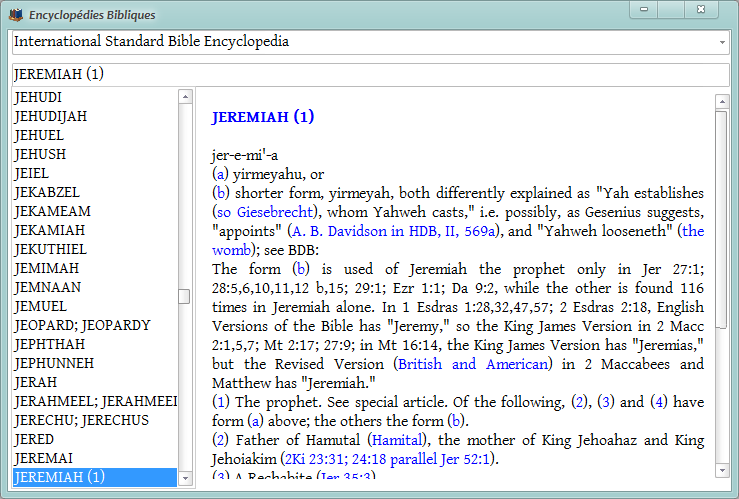Screen dimensions: 739x499
Task: Select JEMIMAH in the entry list
Action: tap(95, 268)
